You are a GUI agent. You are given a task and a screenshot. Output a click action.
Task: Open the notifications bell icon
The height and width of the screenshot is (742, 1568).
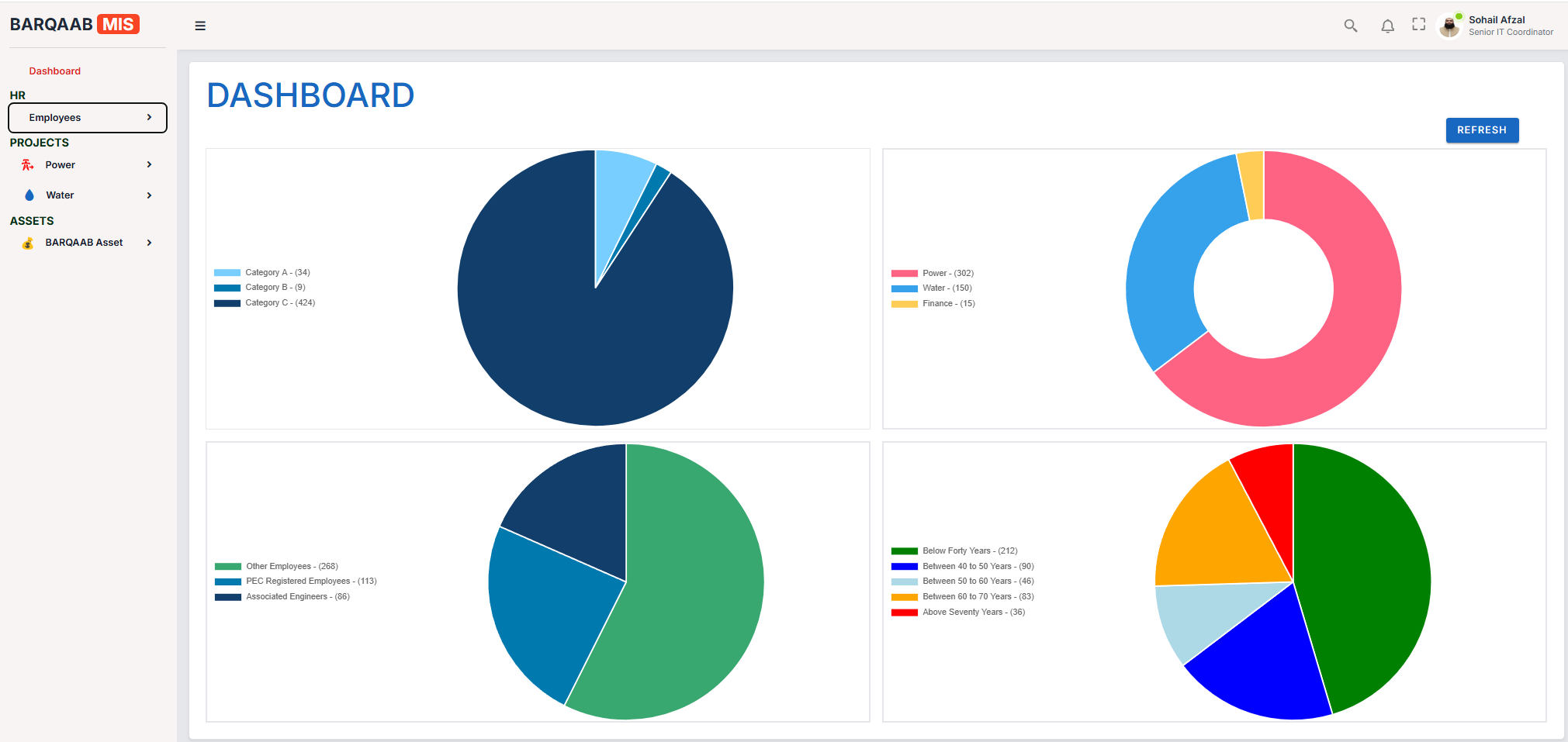click(x=1388, y=26)
